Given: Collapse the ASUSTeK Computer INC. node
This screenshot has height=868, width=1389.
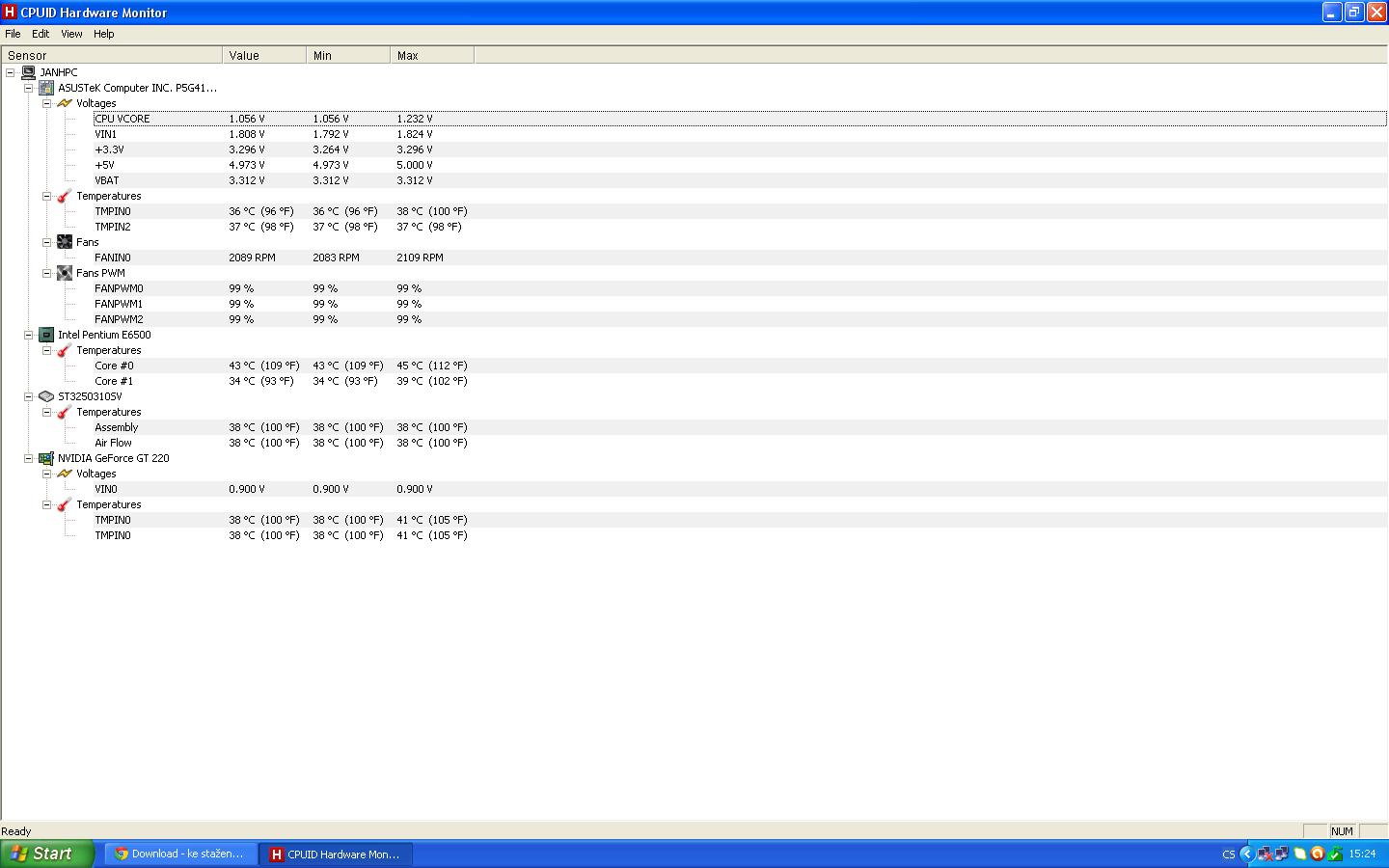Looking at the screenshot, I should pyautogui.click(x=29, y=88).
